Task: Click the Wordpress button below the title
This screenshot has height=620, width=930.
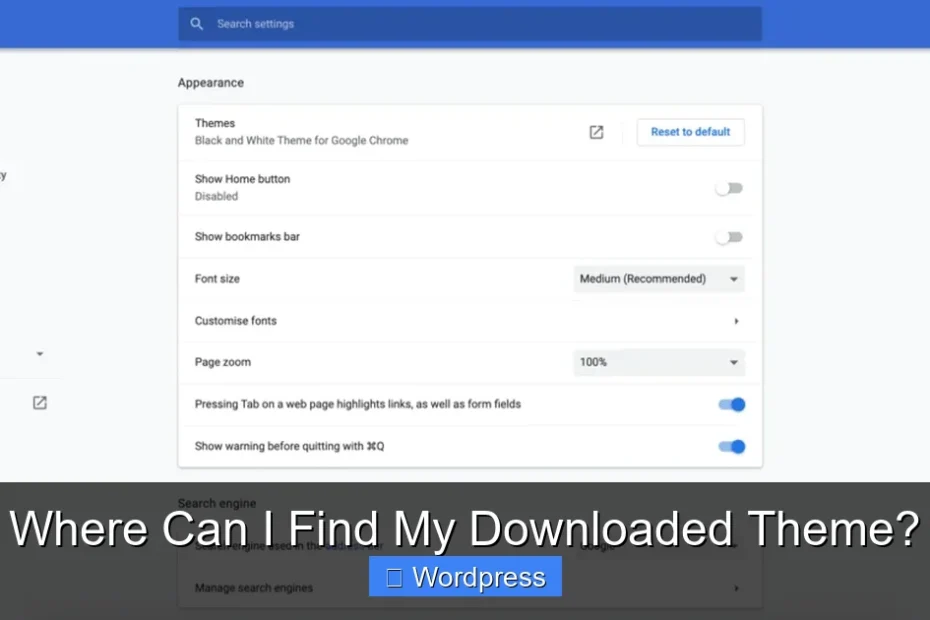Action: pos(465,576)
